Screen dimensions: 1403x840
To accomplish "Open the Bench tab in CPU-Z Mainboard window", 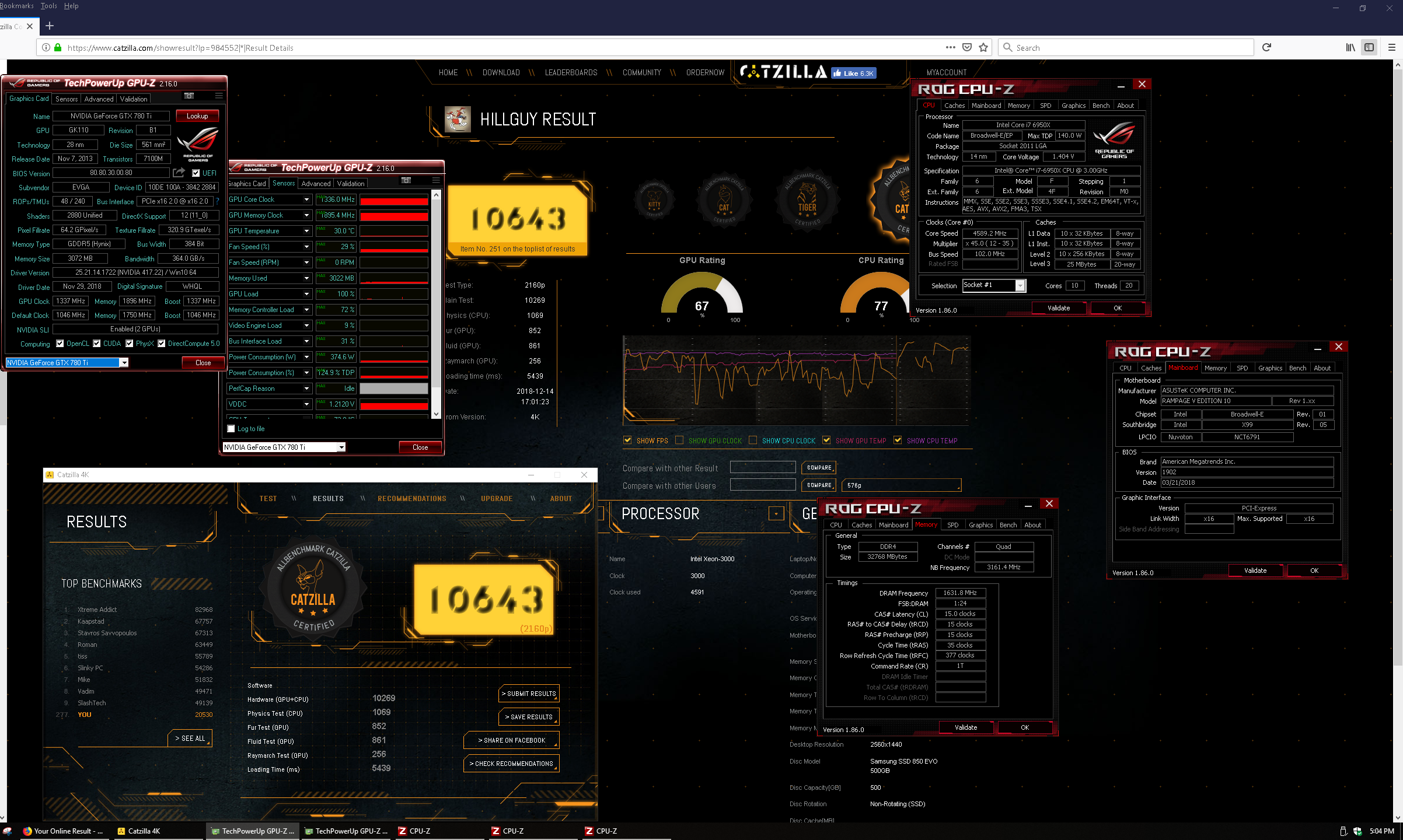I will point(1297,368).
